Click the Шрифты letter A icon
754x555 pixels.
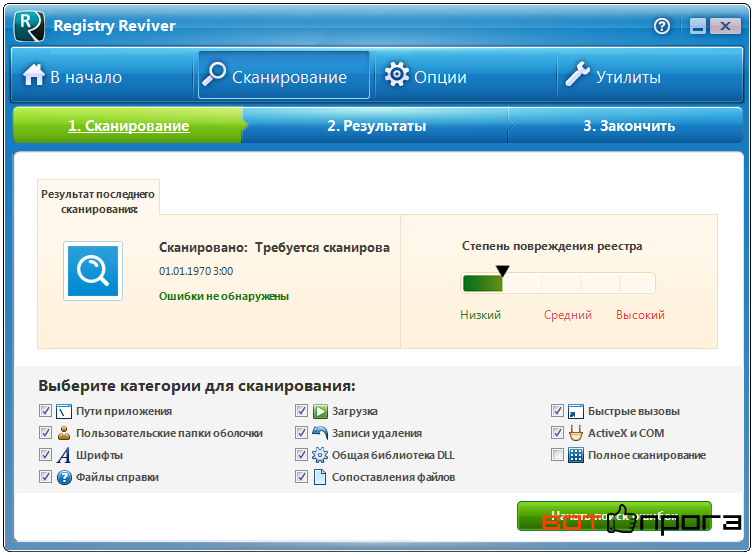tap(64, 455)
